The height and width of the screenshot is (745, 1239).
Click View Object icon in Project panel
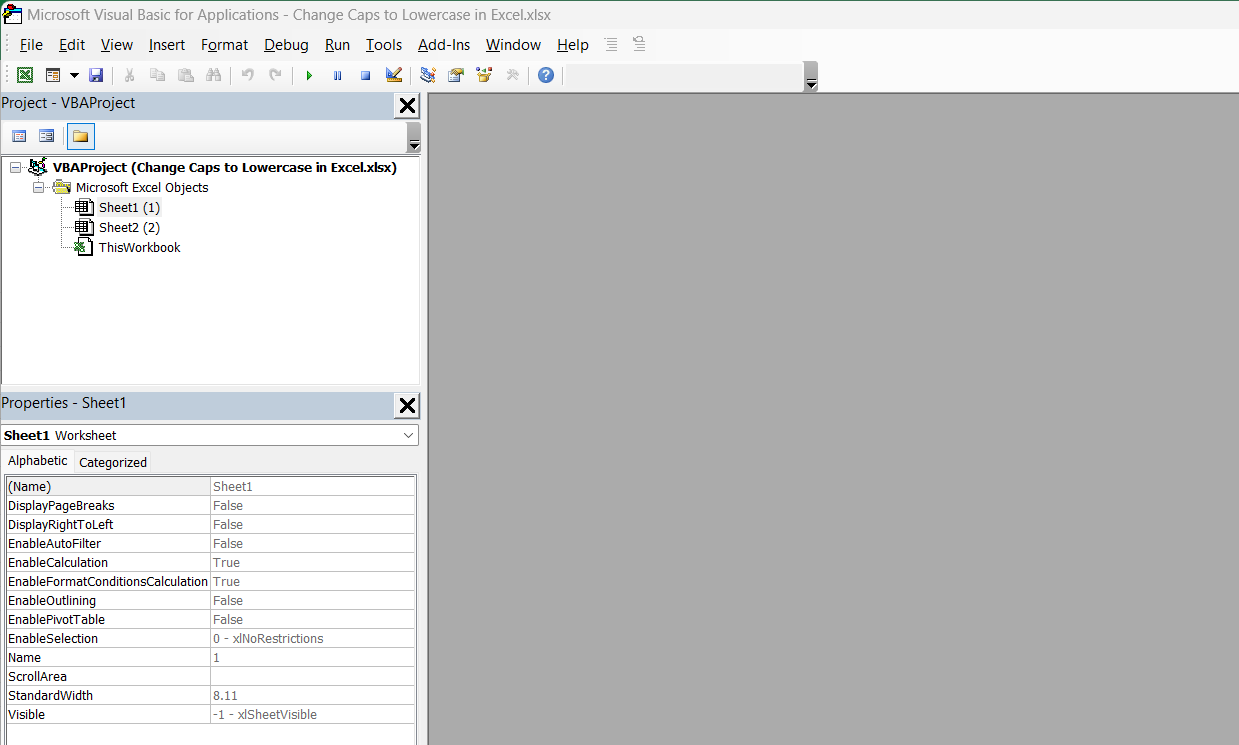[46, 136]
